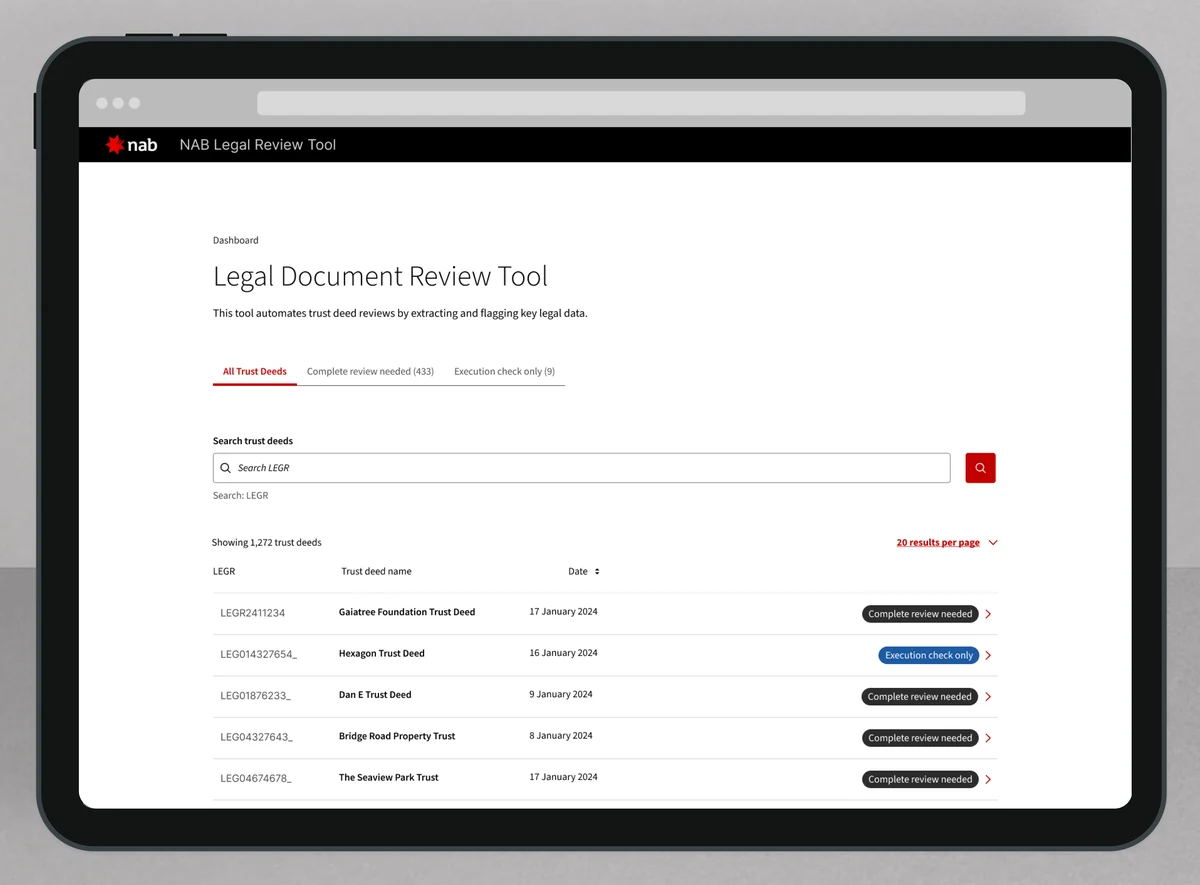Viewport: 1200px width, 885px height.
Task: Click Complete review needed badge for Gaiatree
Action: pos(920,614)
